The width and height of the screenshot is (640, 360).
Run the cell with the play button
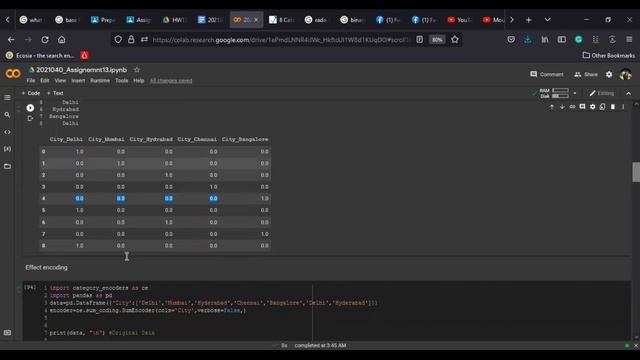(x=30, y=108)
